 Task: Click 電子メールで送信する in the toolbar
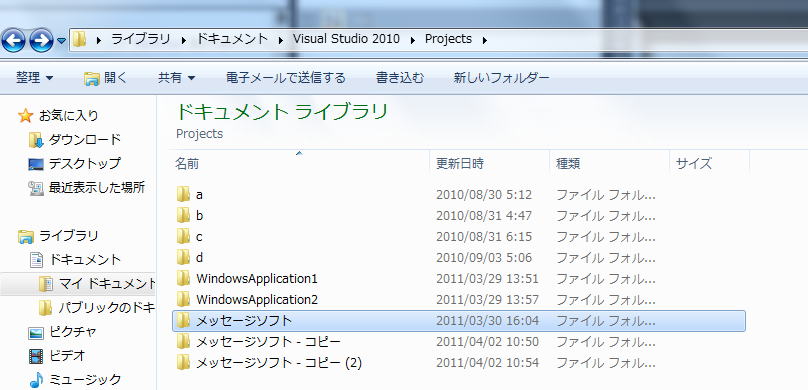point(286,78)
